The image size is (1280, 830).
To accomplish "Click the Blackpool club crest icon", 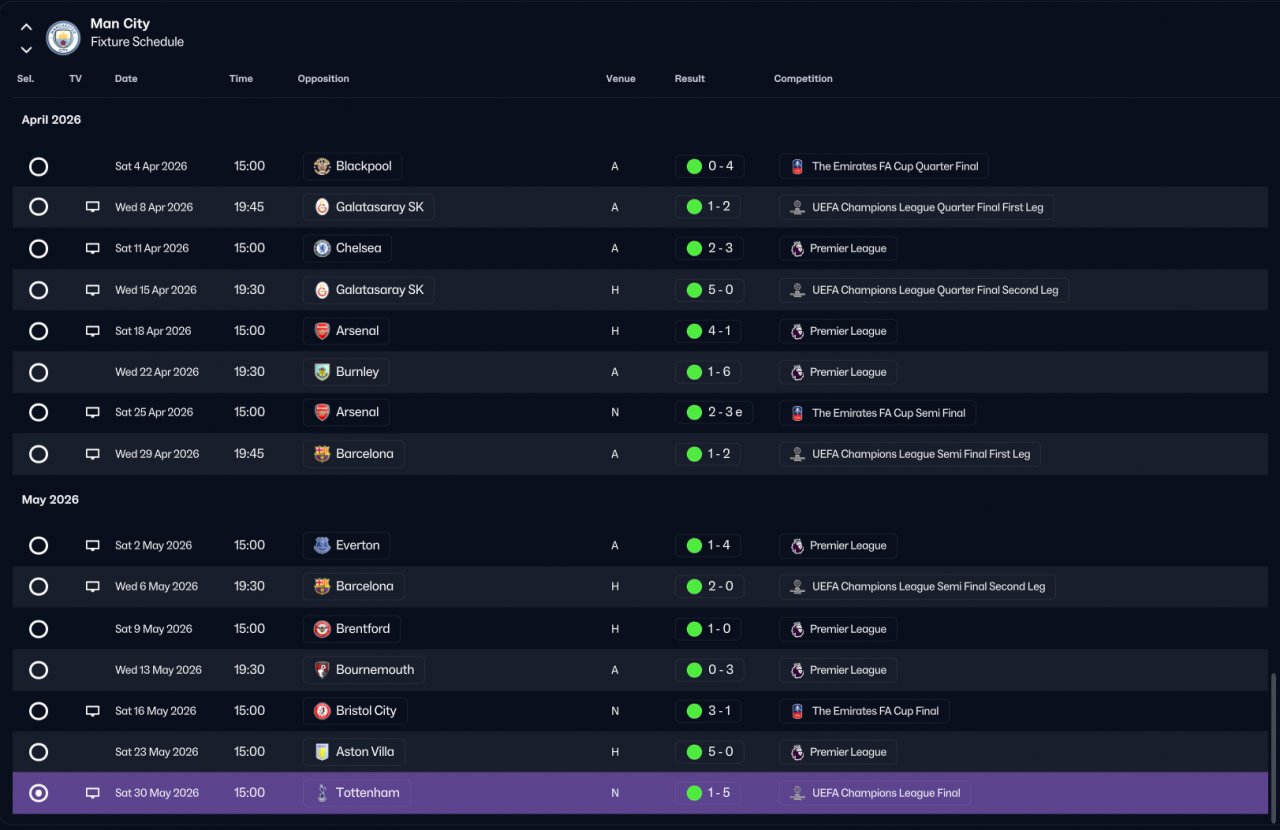I will [x=322, y=166].
